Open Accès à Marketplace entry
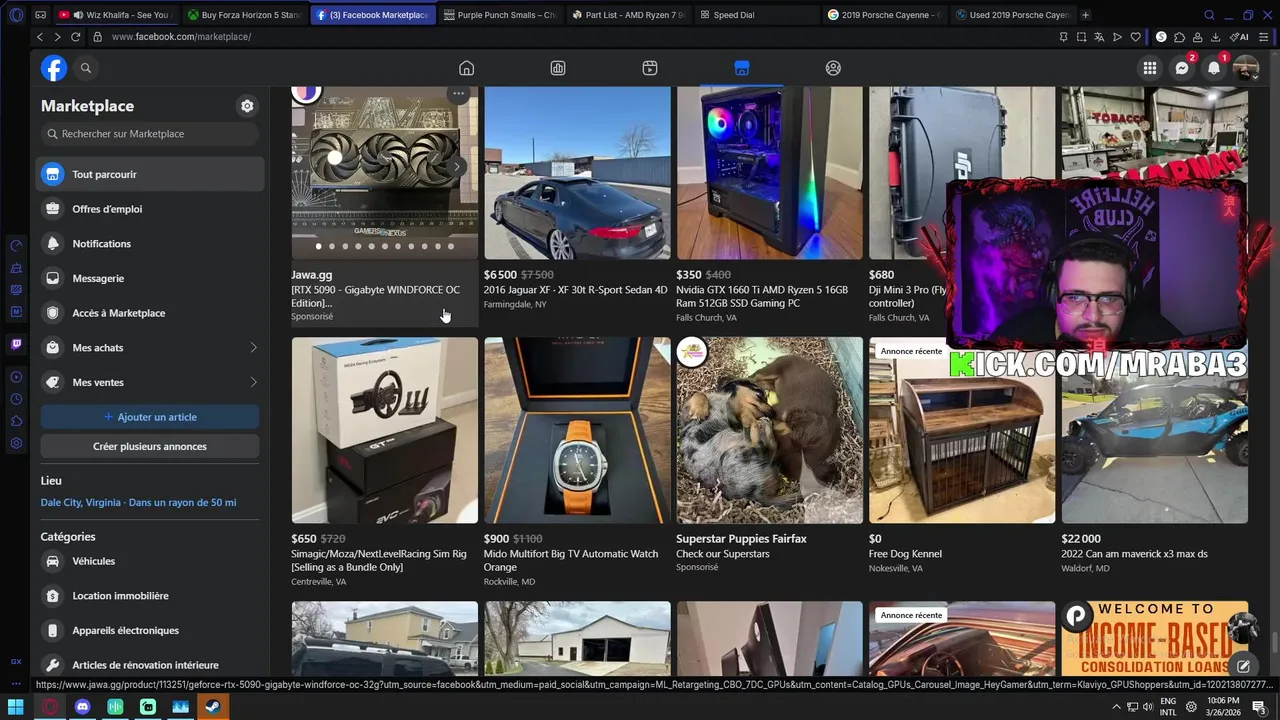 click(150, 313)
